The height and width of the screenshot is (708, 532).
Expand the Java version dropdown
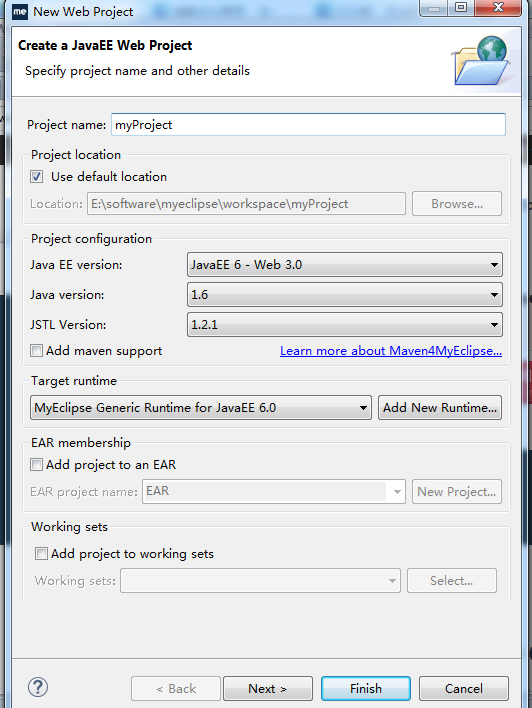pos(345,295)
